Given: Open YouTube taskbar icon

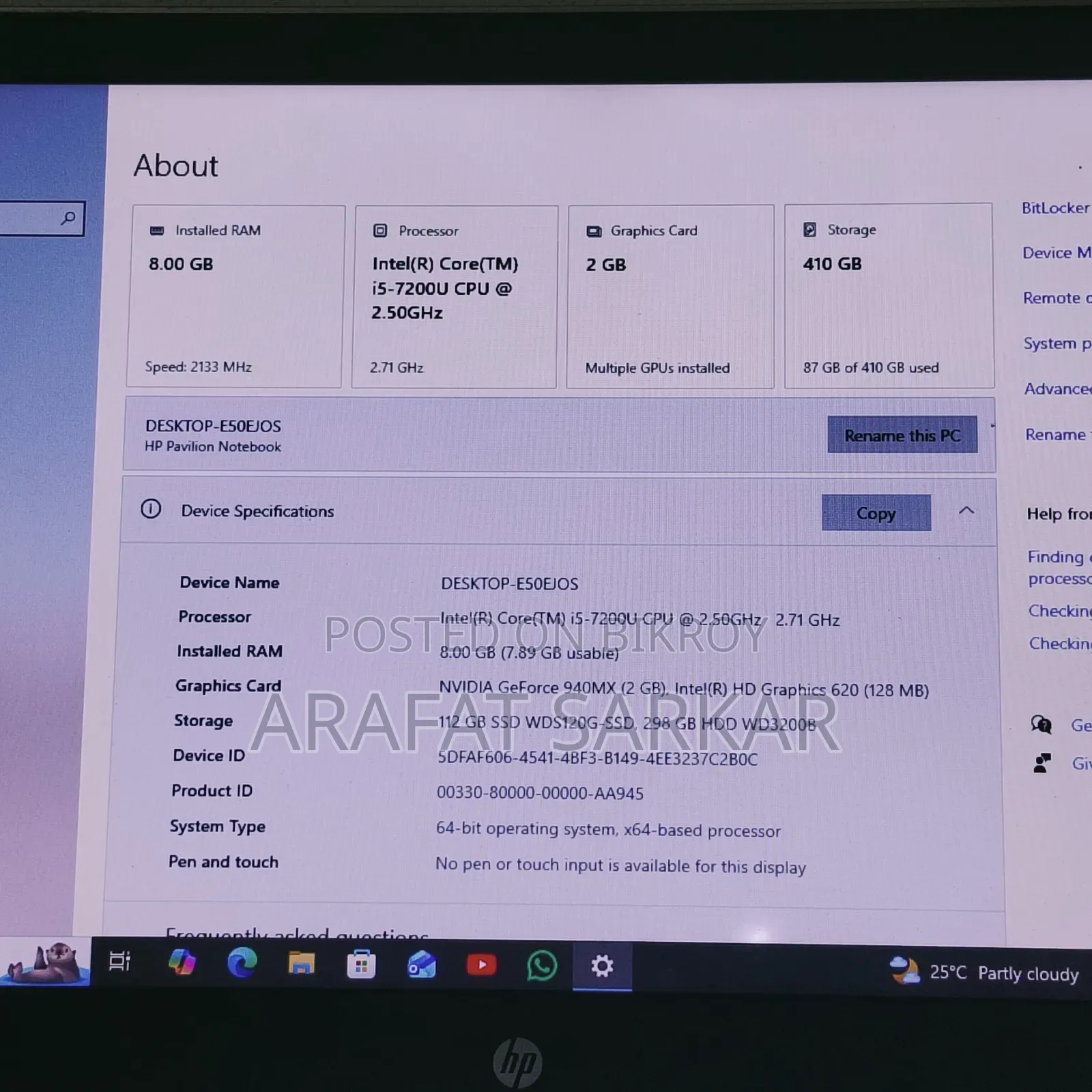Looking at the screenshot, I should point(481,965).
